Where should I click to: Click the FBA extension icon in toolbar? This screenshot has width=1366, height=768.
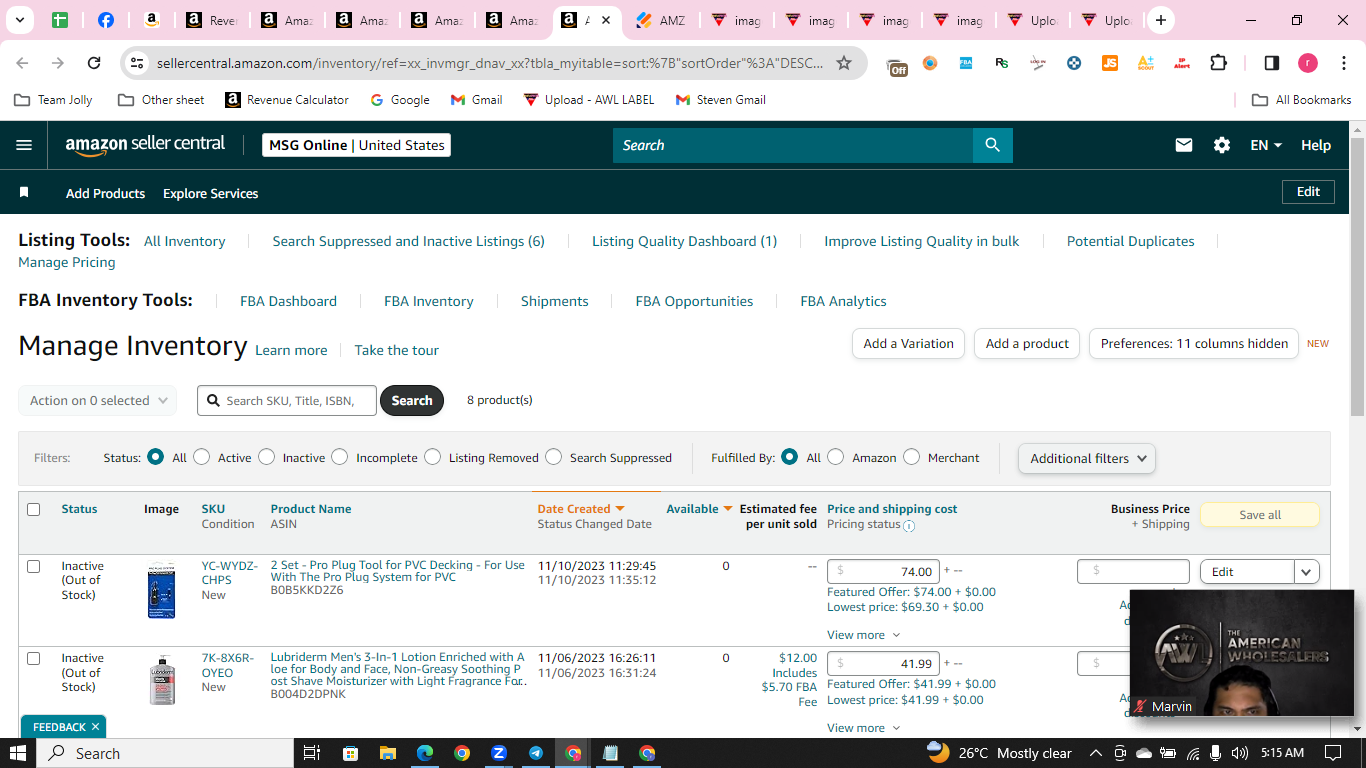click(x=966, y=63)
